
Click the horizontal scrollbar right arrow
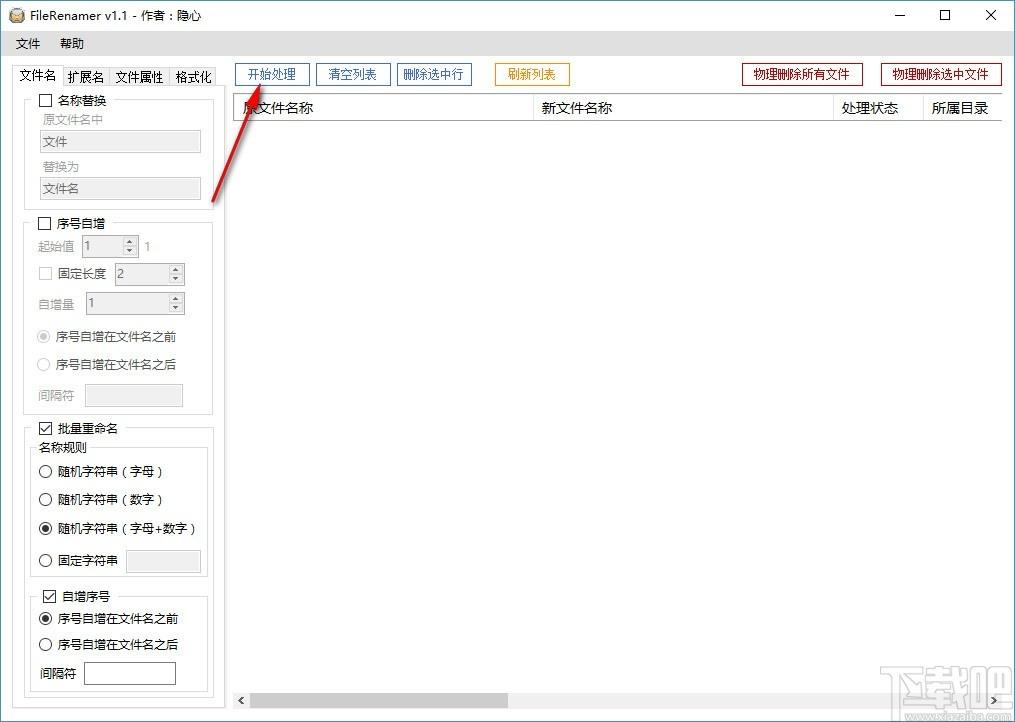(994, 700)
